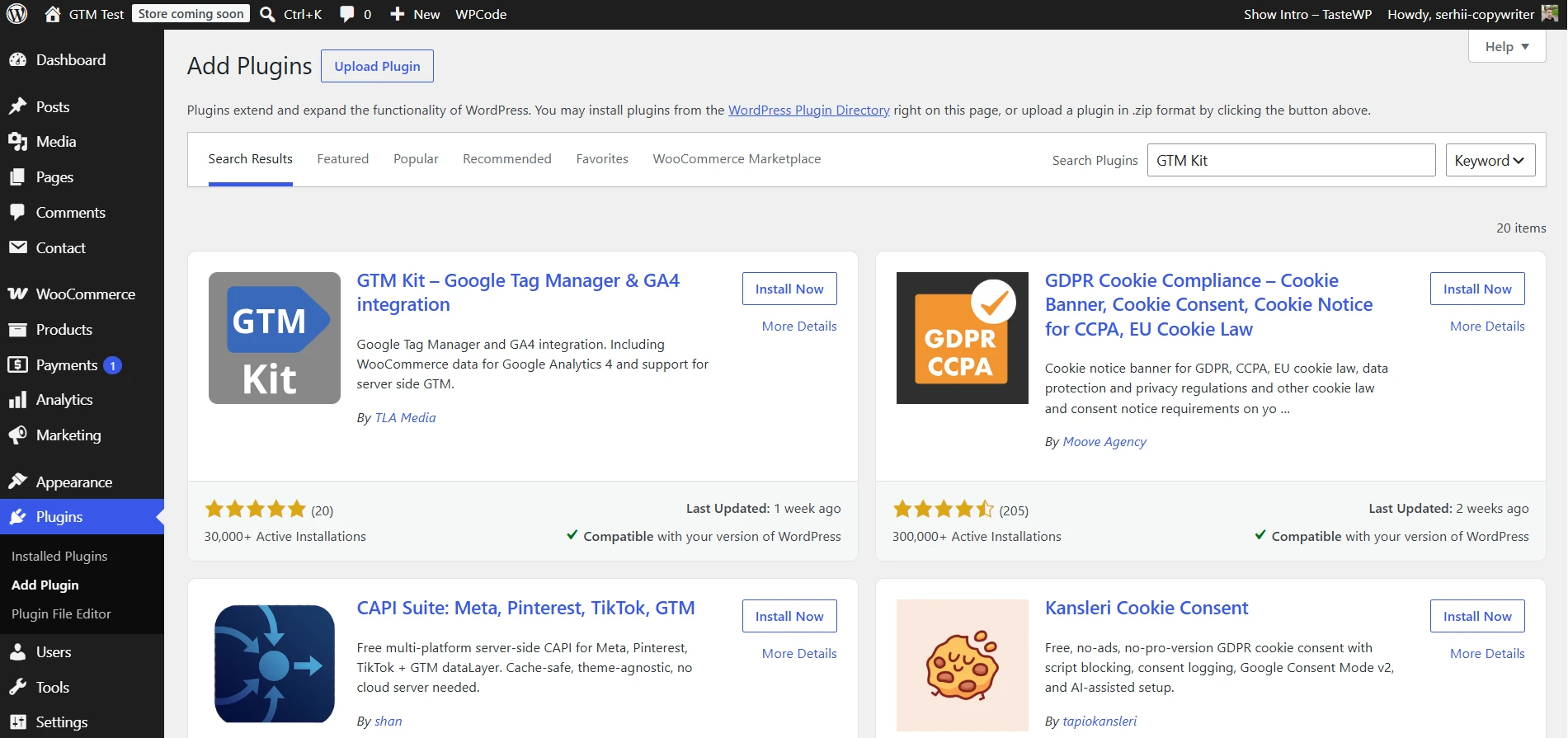Open WPCode in the admin bar
This screenshot has height=738, width=1568.
pyautogui.click(x=481, y=14)
